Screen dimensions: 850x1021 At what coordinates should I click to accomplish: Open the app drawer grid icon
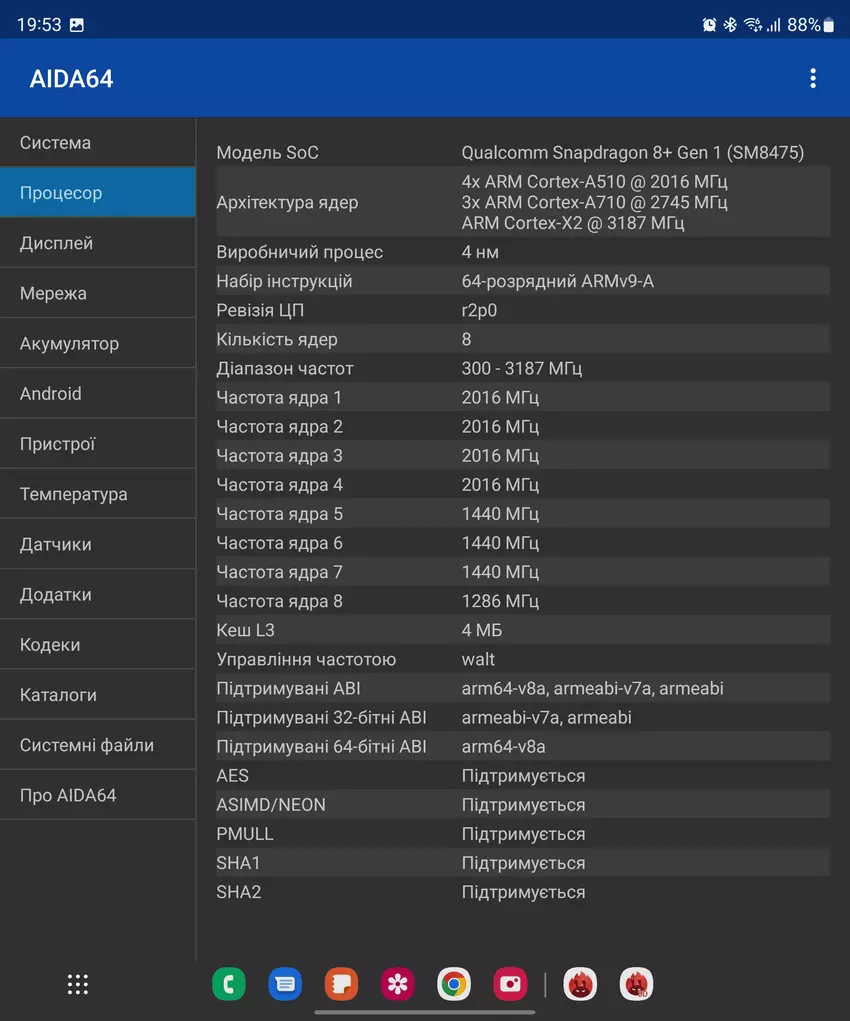tap(78, 984)
